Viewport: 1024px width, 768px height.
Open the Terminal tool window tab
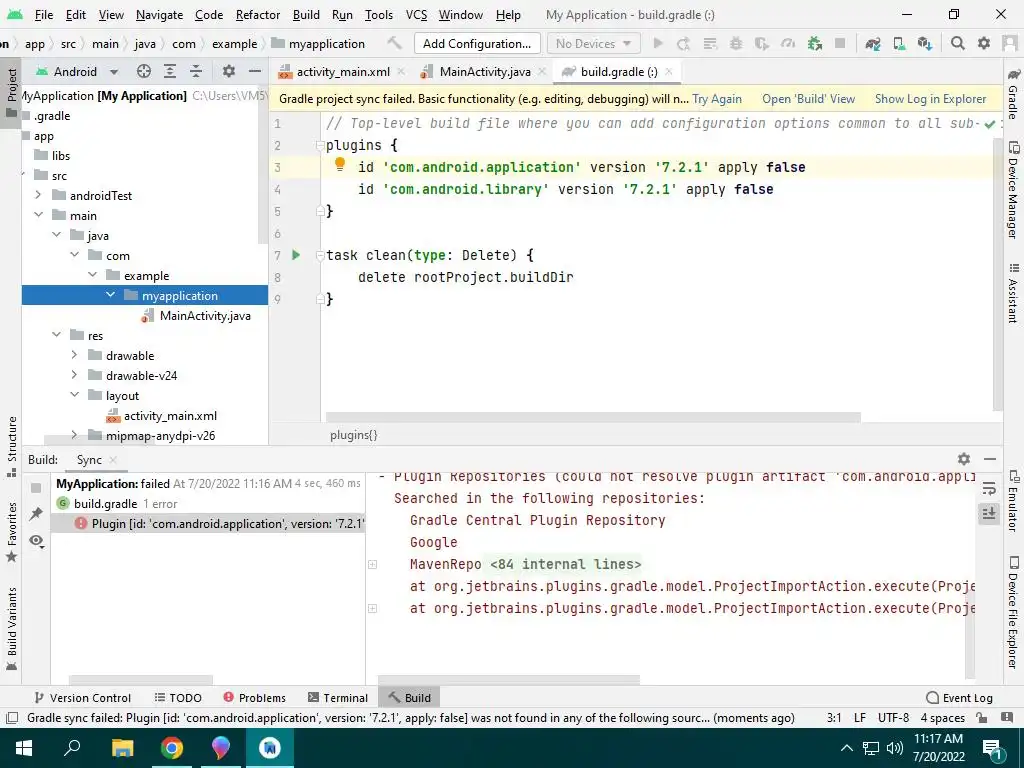(x=338, y=697)
